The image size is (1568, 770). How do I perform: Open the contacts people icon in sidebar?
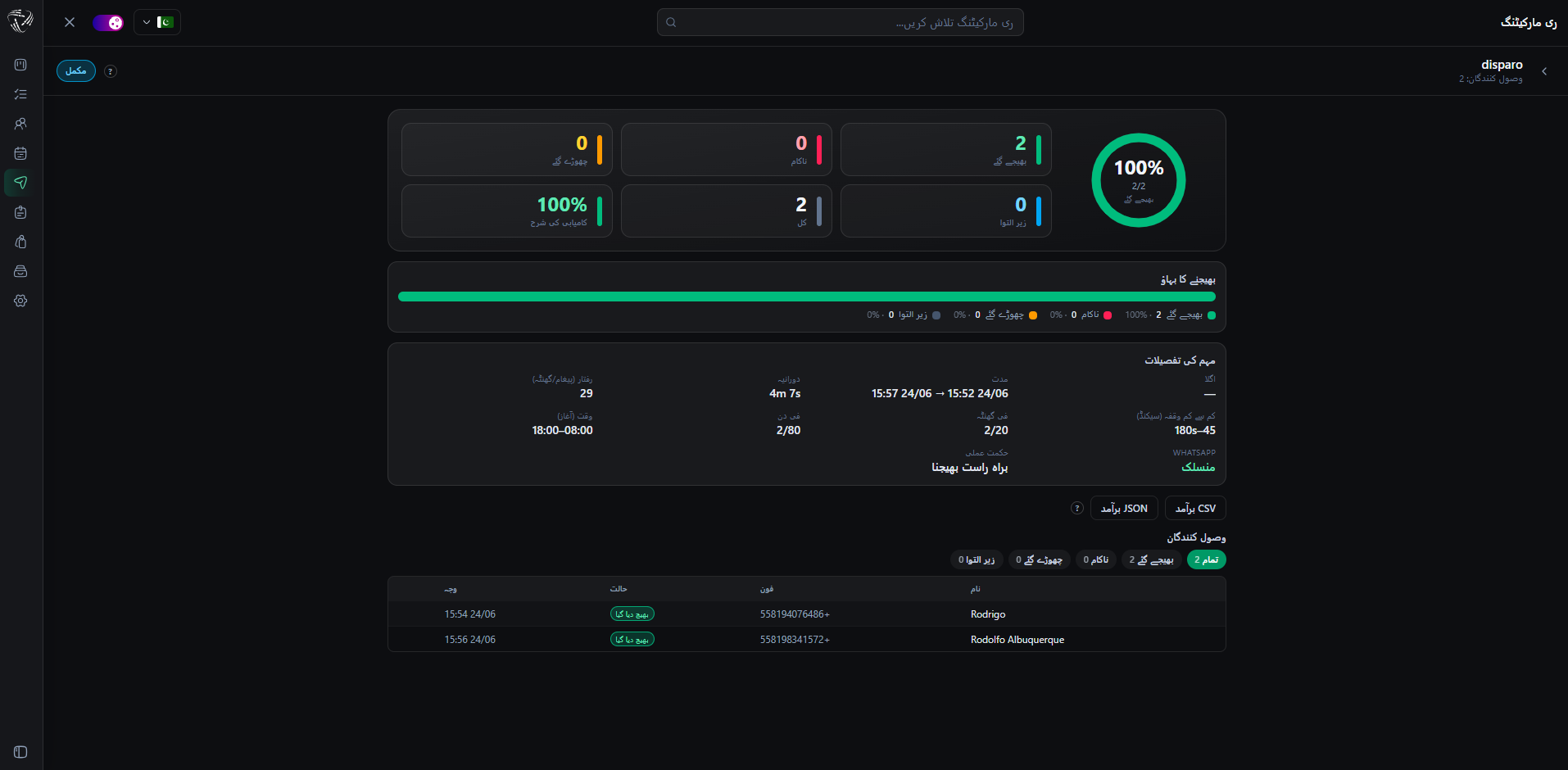20,124
